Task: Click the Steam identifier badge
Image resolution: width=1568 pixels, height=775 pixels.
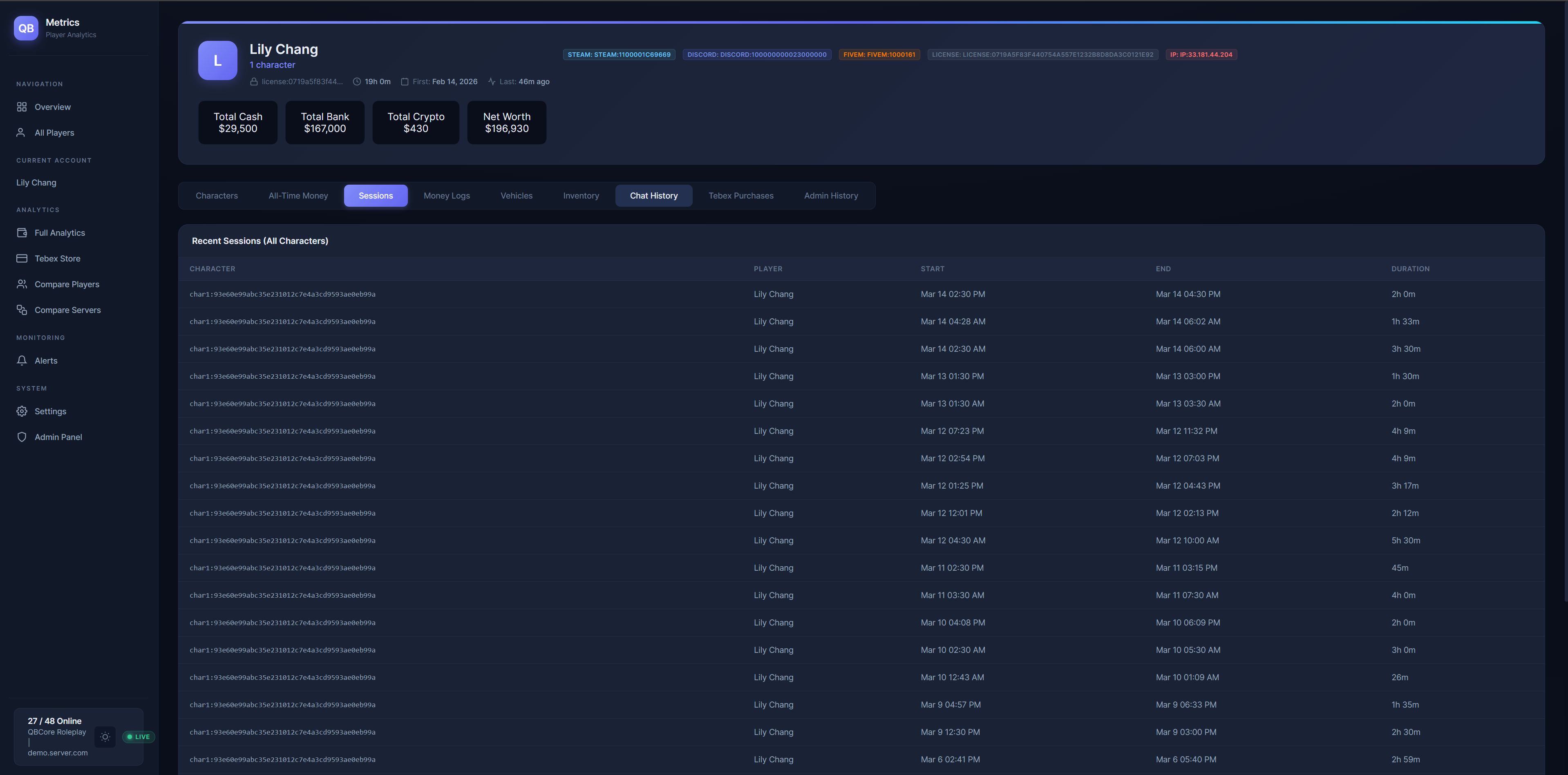Action: (x=618, y=55)
